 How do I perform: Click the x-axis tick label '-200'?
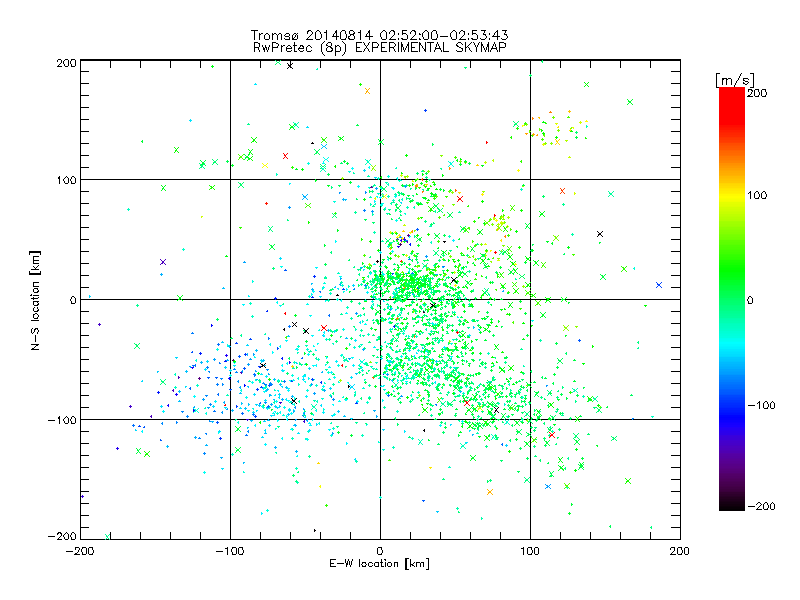80,552
